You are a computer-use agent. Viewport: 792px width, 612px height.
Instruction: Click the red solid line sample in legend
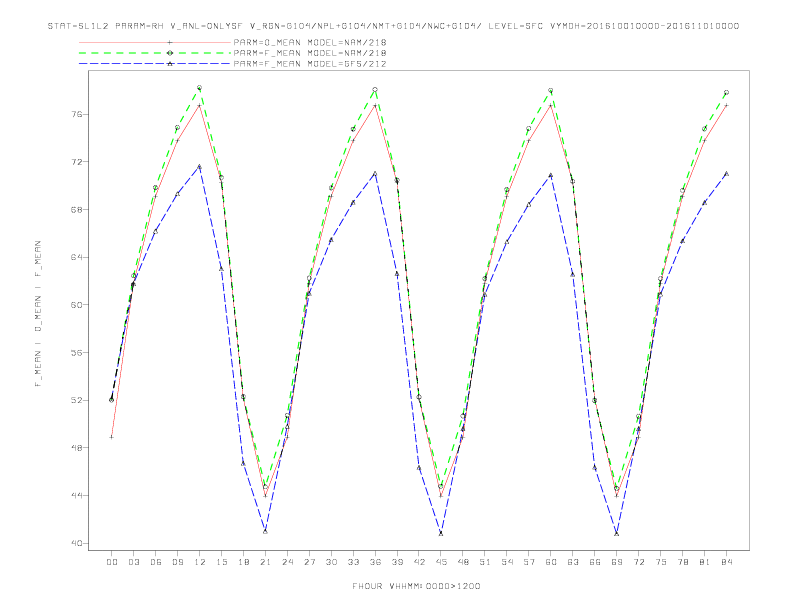(x=155, y=42)
